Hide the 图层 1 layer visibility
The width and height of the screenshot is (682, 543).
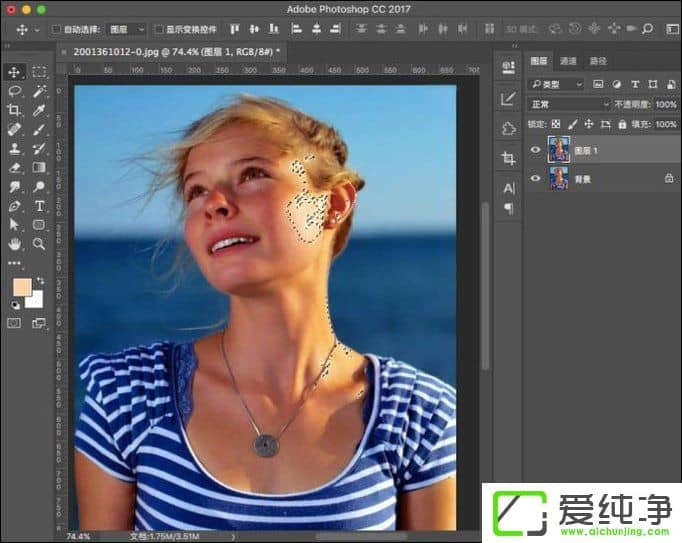point(535,150)
